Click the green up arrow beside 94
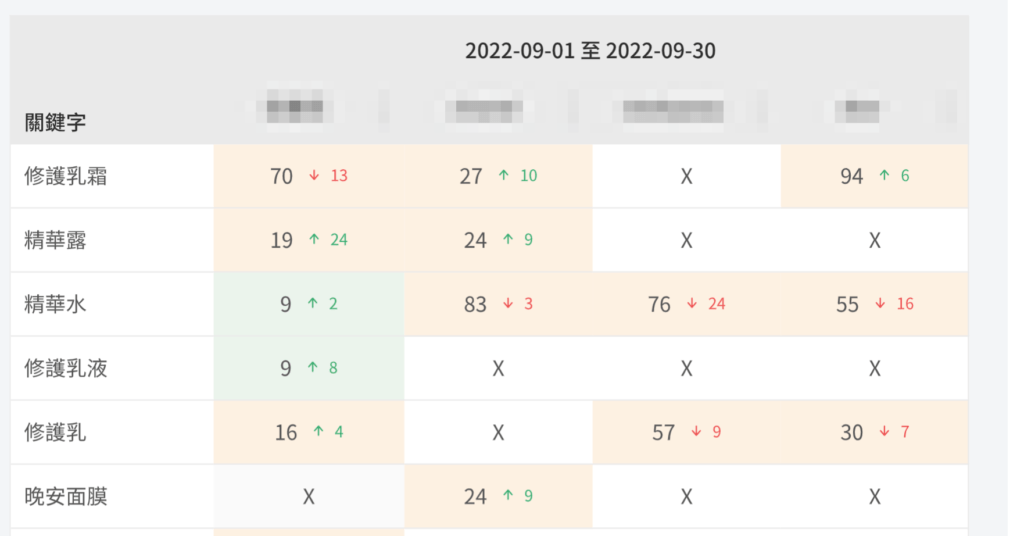This screenshot has width=1024, height=536. pyautogui.click(x=884, y=176)
